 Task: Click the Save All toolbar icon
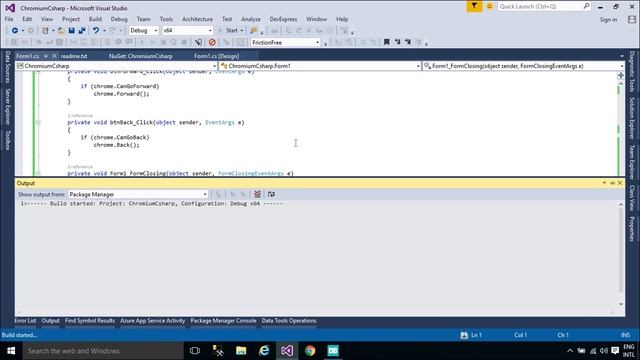pos(82,31)
